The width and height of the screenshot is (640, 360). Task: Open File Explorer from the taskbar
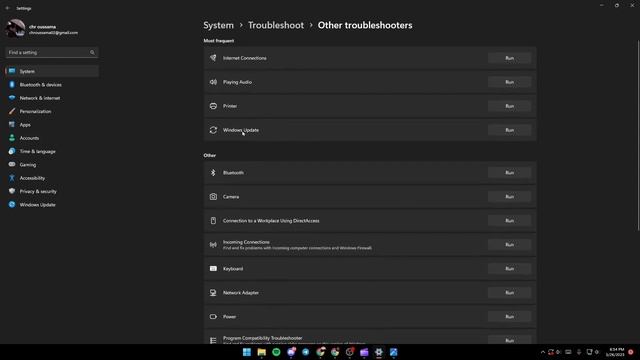(x=262, y=352)
